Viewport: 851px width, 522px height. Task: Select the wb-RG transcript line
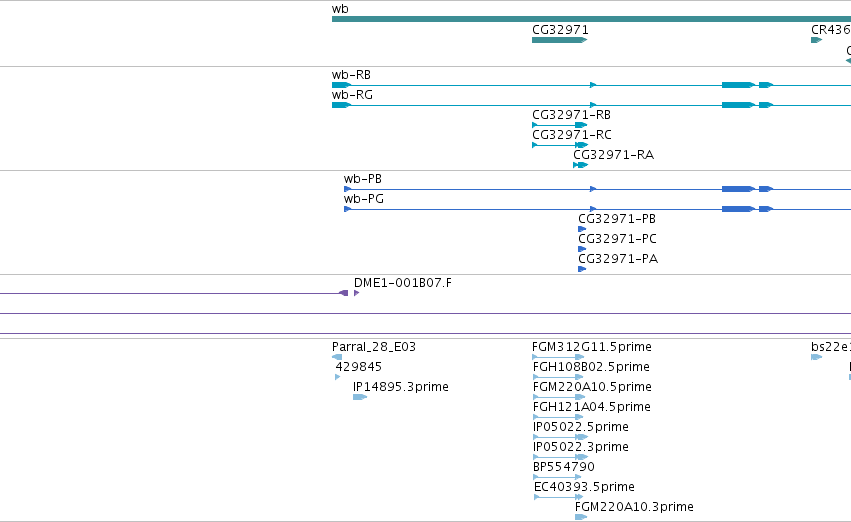tap(591, 105)
